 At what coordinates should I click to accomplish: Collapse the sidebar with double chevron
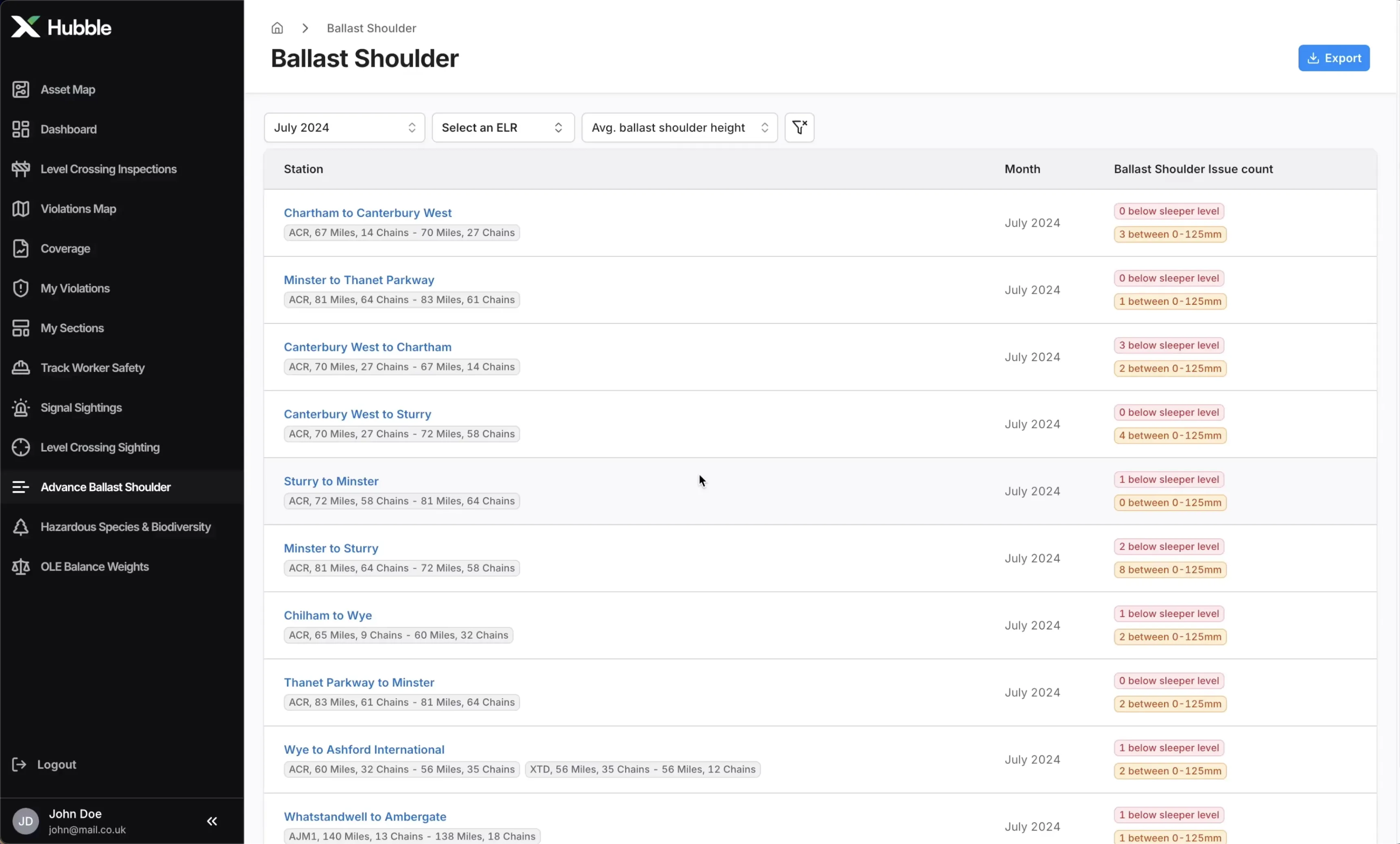pyautogui.click(x=212, y=821)
